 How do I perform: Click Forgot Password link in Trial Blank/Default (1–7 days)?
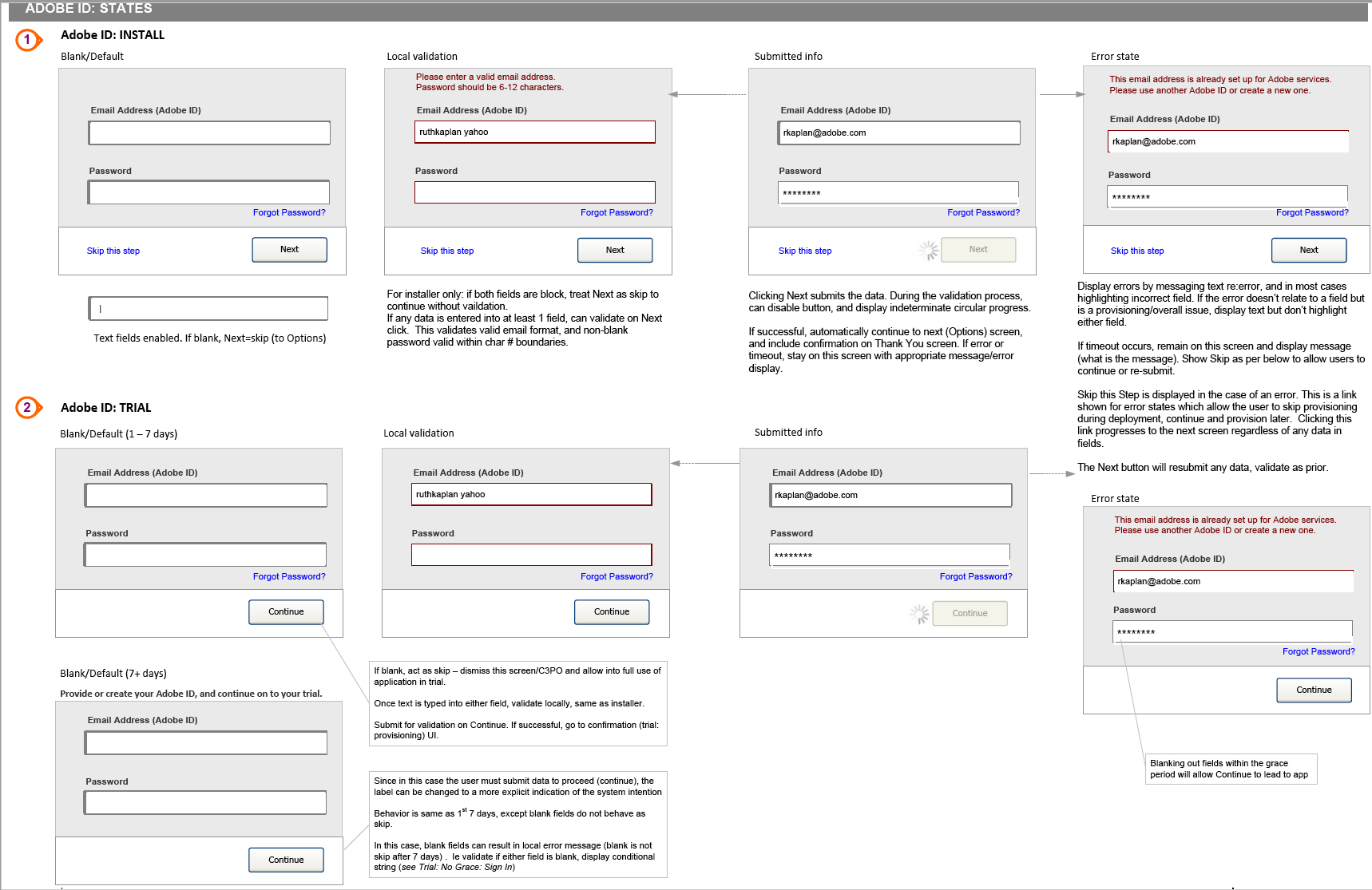click(289, 576)
